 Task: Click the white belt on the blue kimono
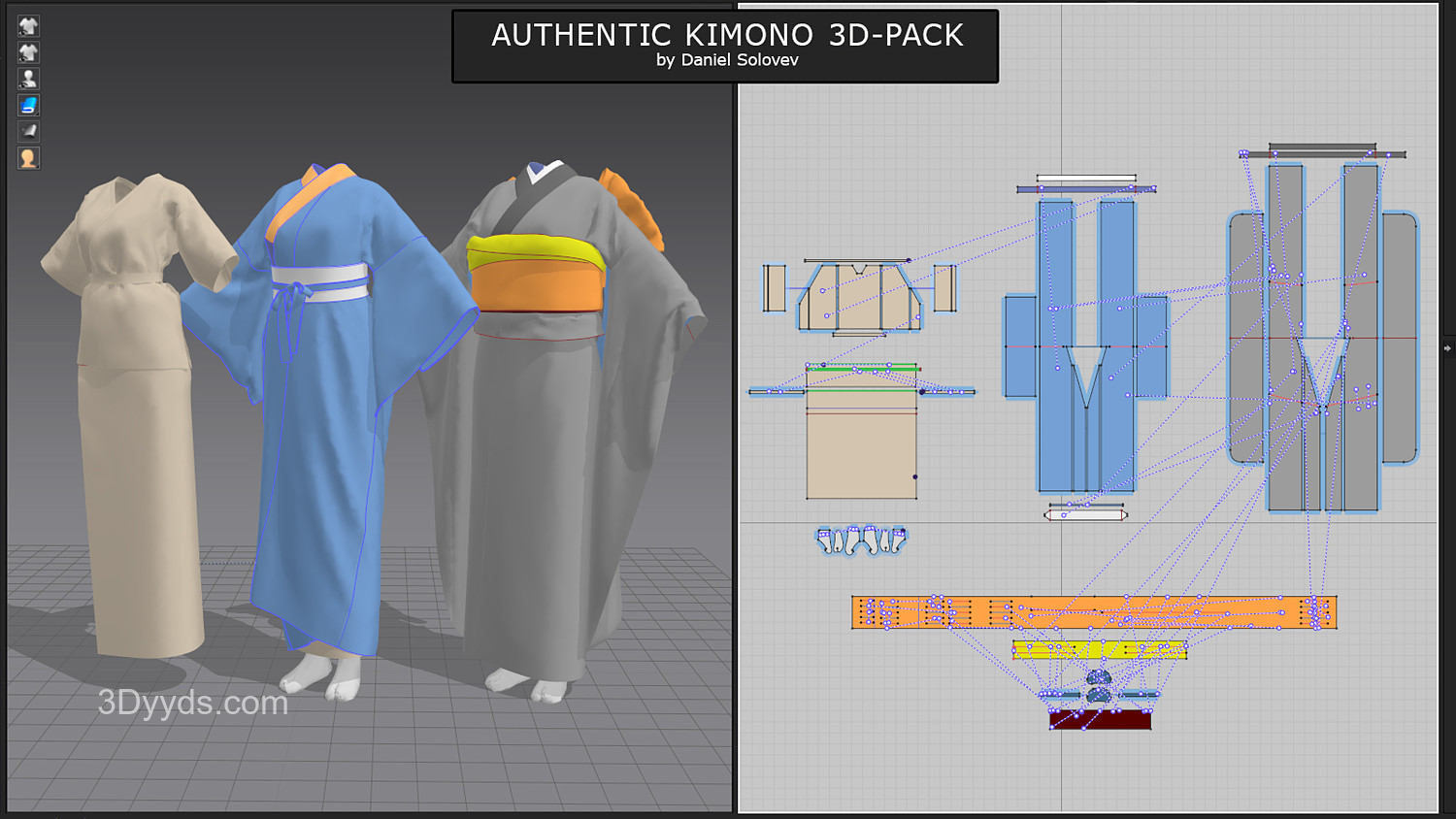coord(320,277)
